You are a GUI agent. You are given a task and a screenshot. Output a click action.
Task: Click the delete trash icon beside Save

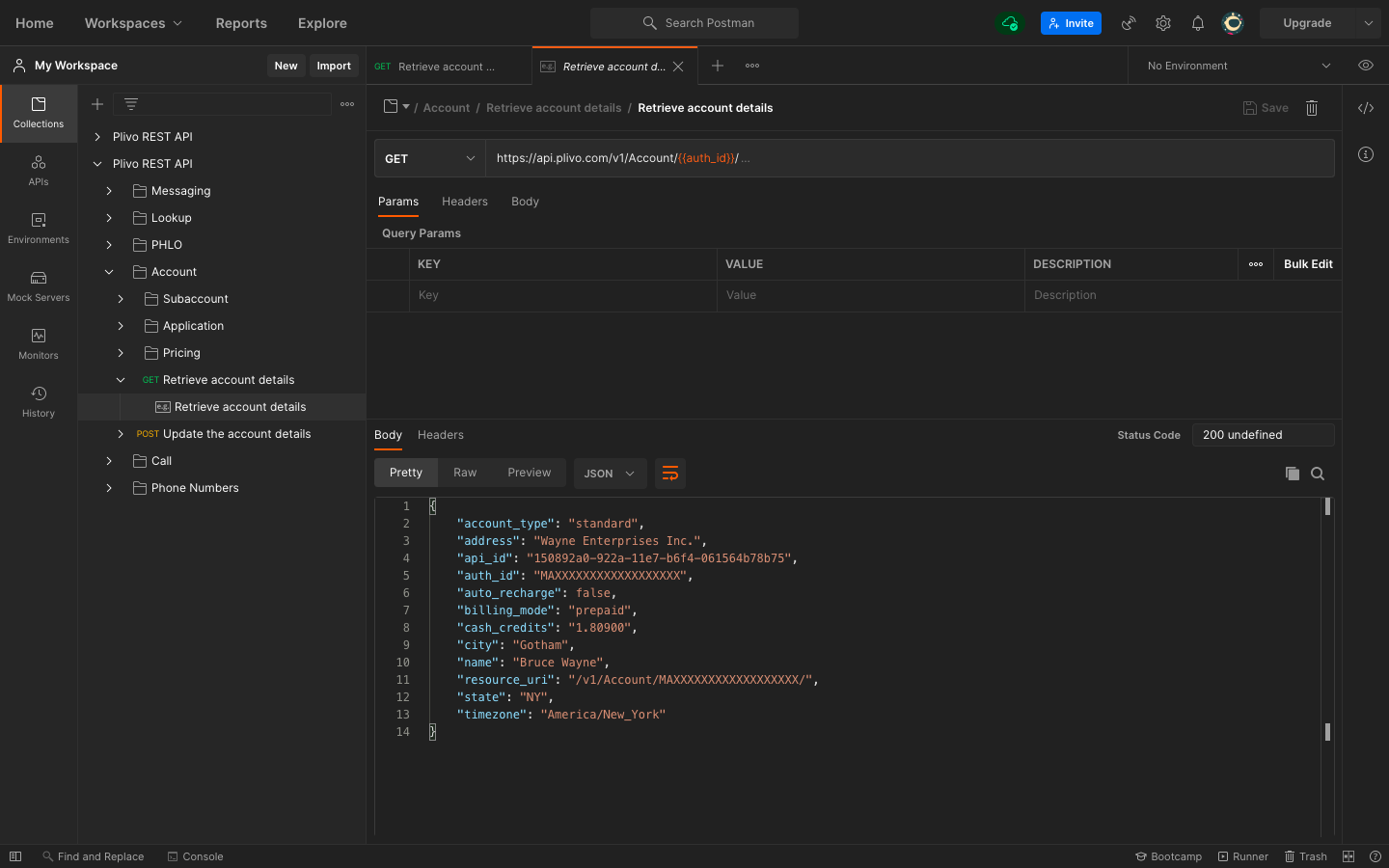tap(1312, 108)
